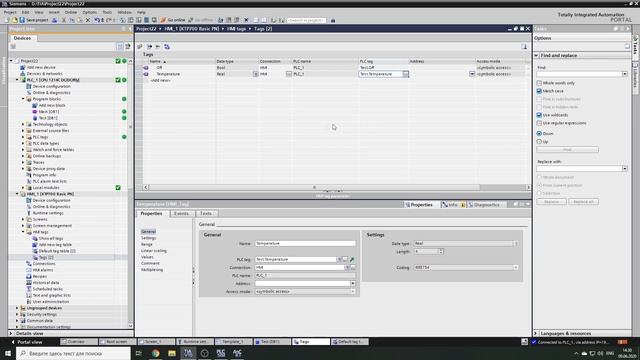Click the Print icon in the main toolbar
640x360 pixels.
click(x=54, y=20)
